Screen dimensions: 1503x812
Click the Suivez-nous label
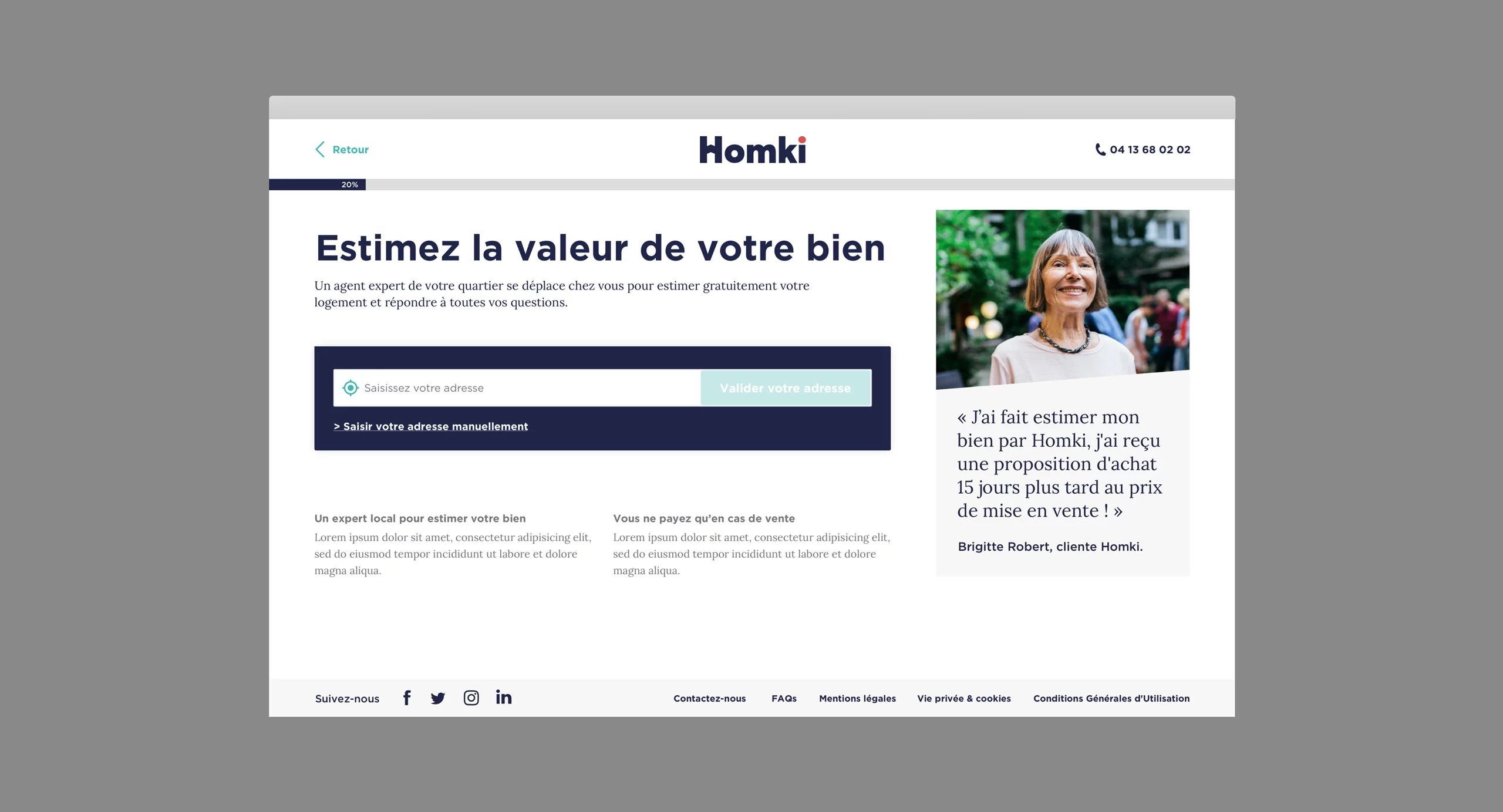tap(347, 699)
